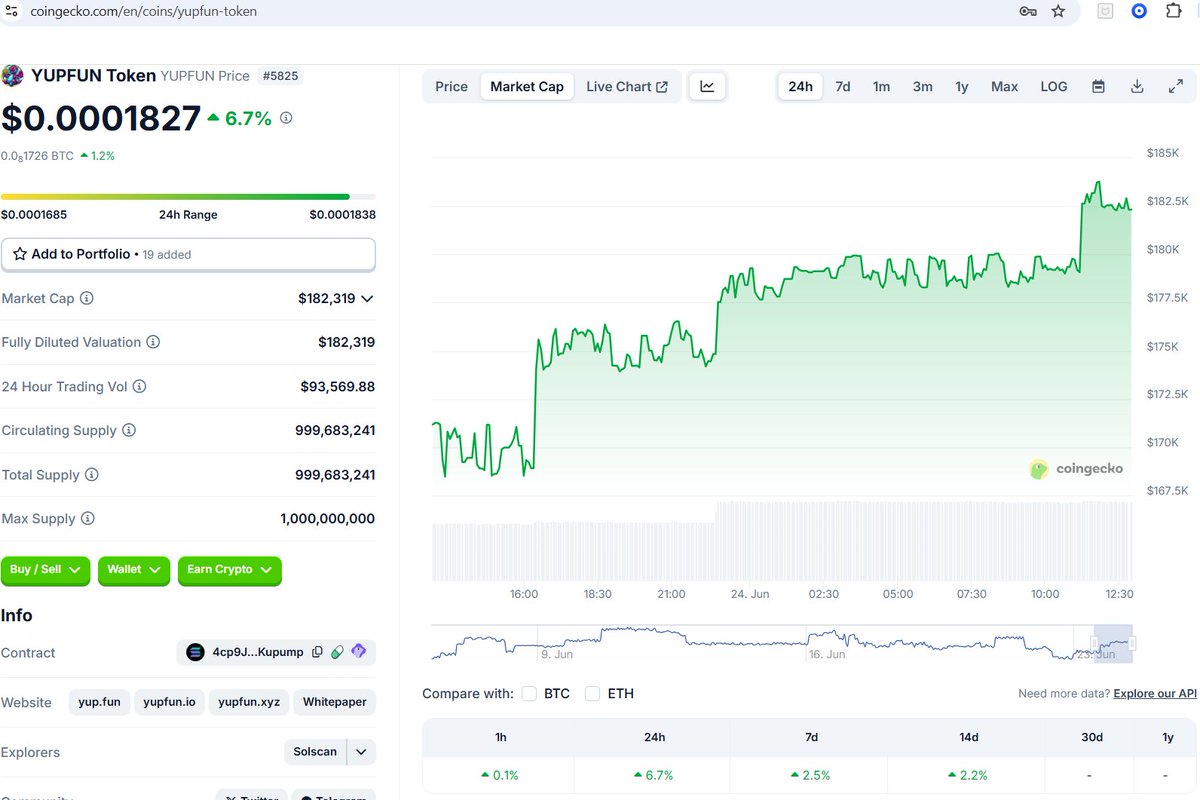
Task: Enable BTC comparison checkbox
Action: [x=530, y=693]
